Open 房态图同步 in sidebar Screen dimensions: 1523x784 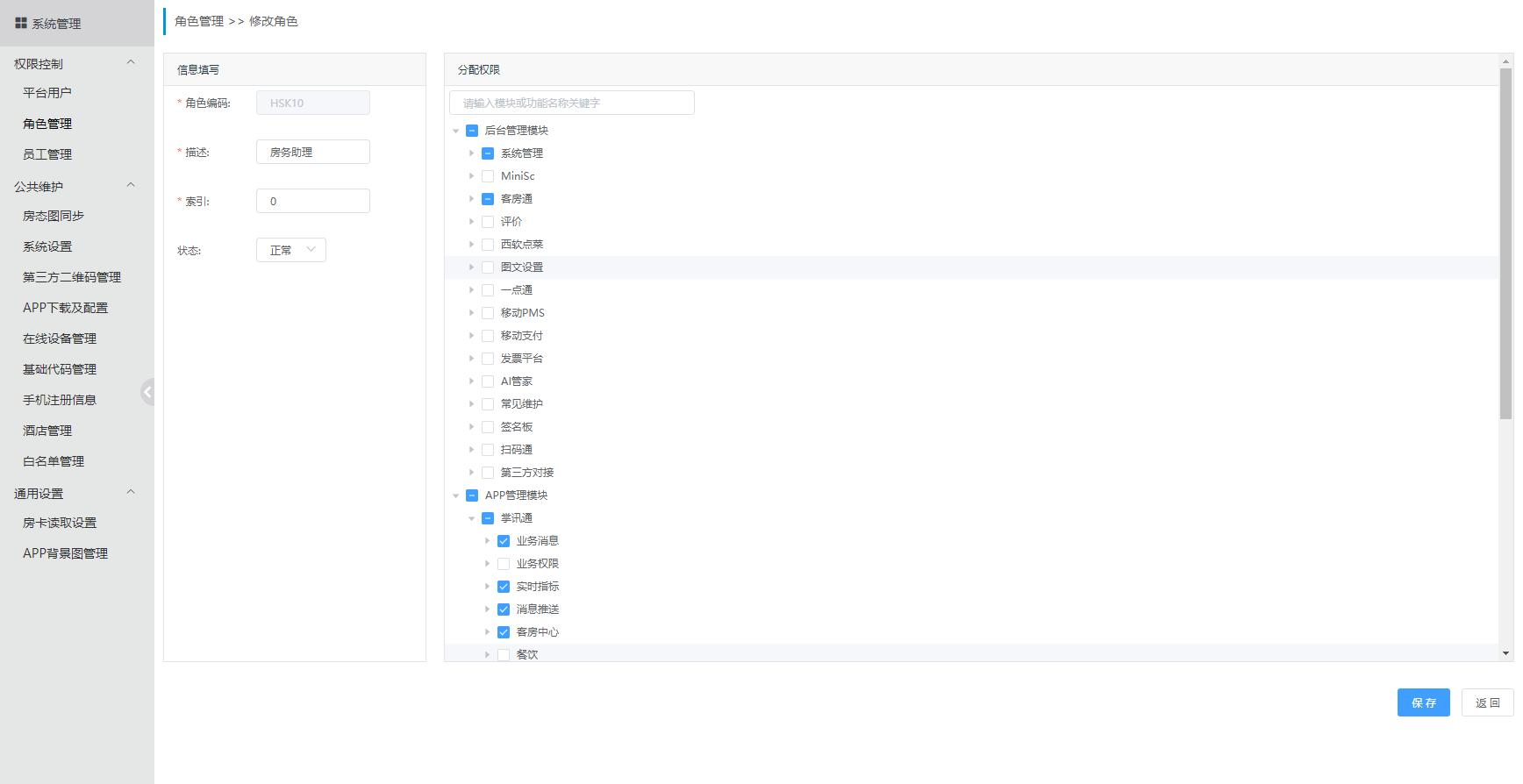54,216
